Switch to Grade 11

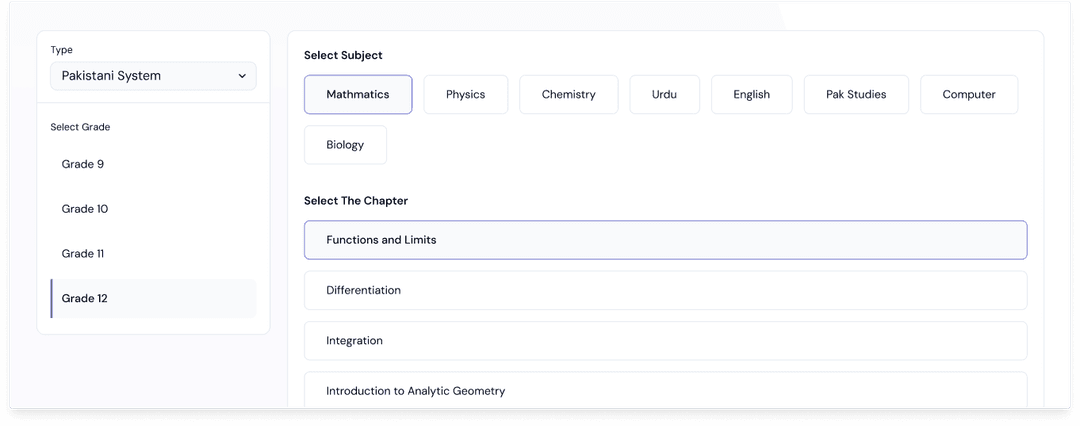pyautogui.click(x=153, y=254)
